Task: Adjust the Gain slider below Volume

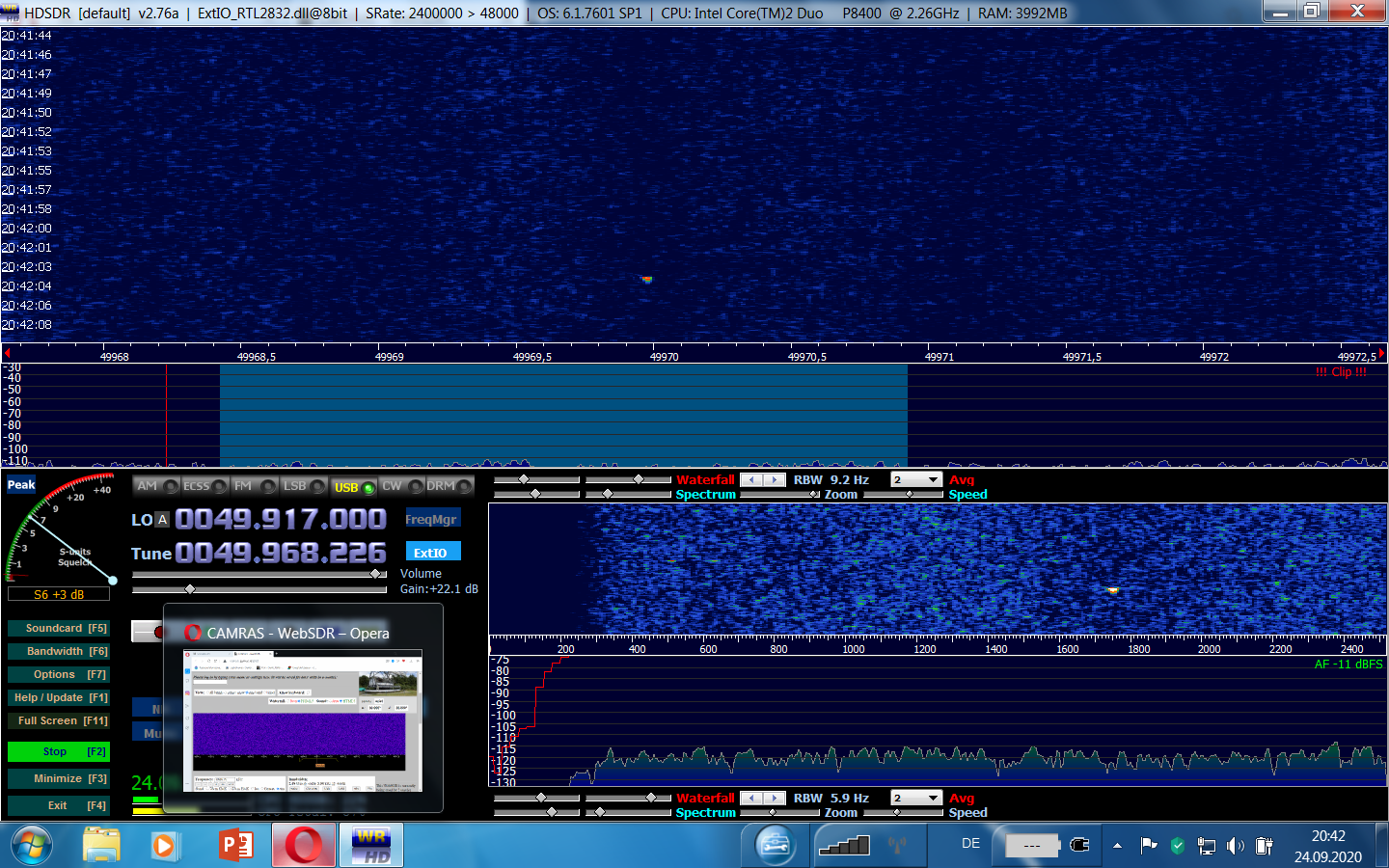Action: coord(259,588)
